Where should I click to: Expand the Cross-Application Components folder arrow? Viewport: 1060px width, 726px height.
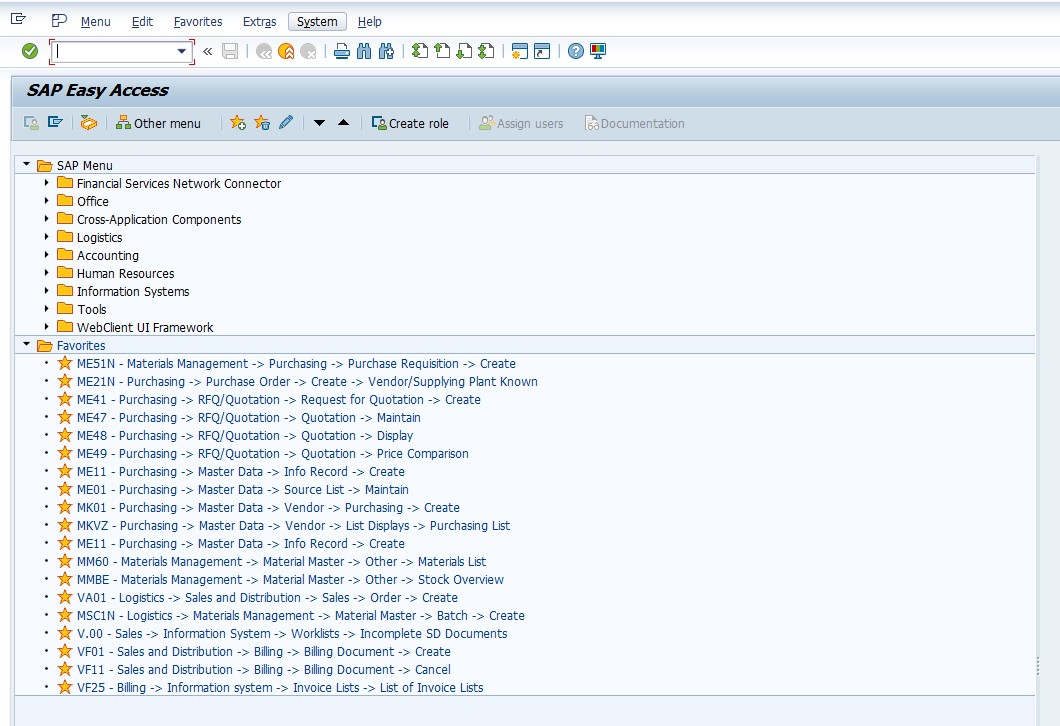[46, 218]
